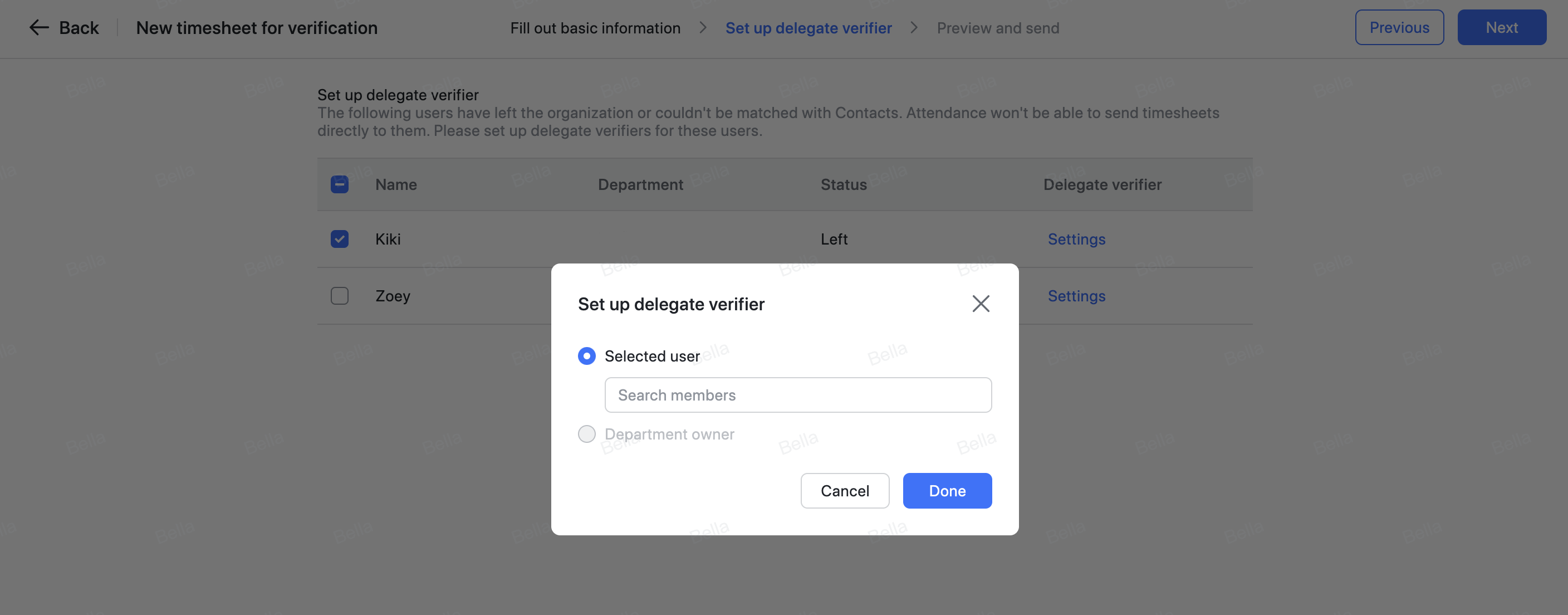Click the Name column header
The height and width of the screenshot is (615, 1568).
point(396,184)
